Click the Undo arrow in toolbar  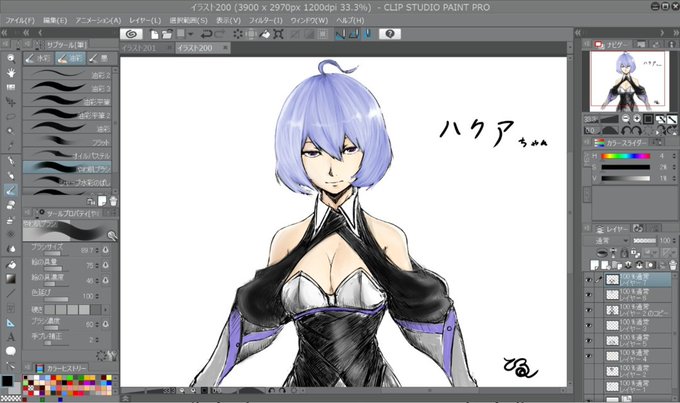206,34
